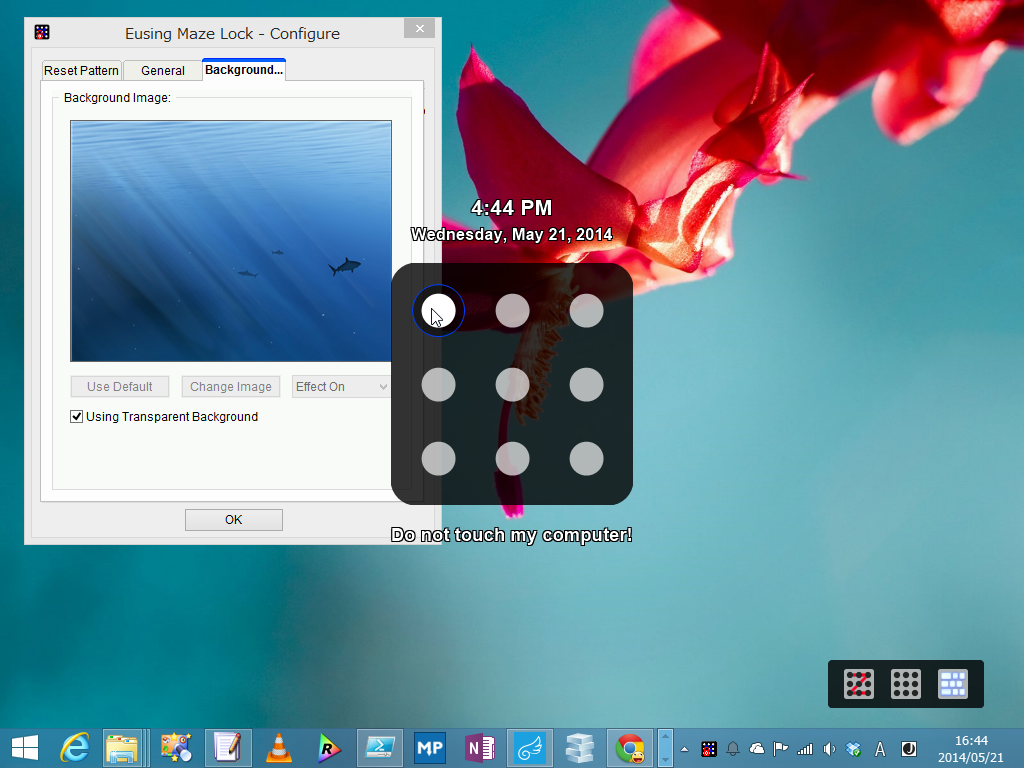Launch Internet Explorer from taskbar
The width and height of the screenshot is (1024, 768).
(x=75, y=748)
